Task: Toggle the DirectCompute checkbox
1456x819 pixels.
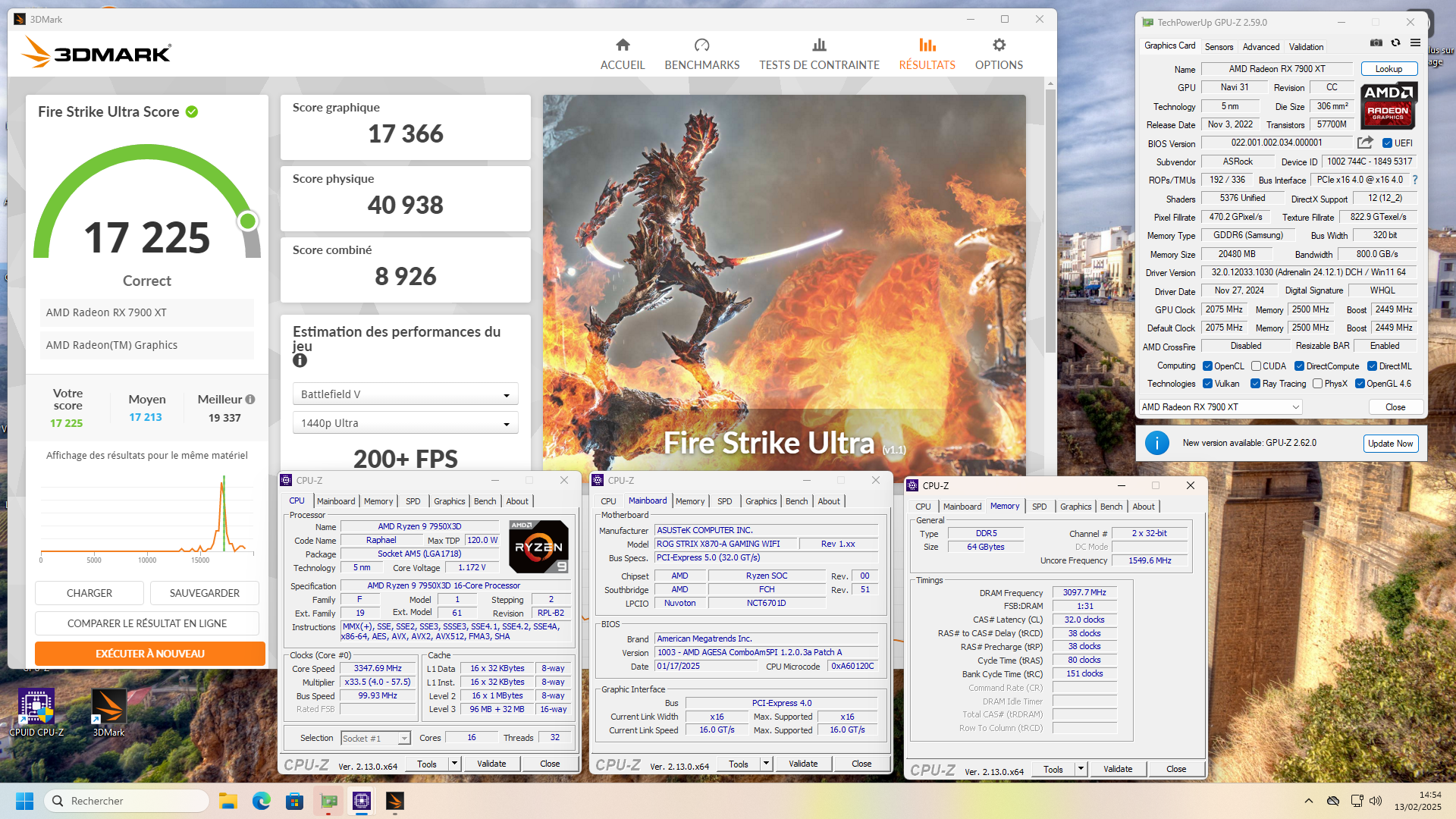Action: coord(1299,366)
